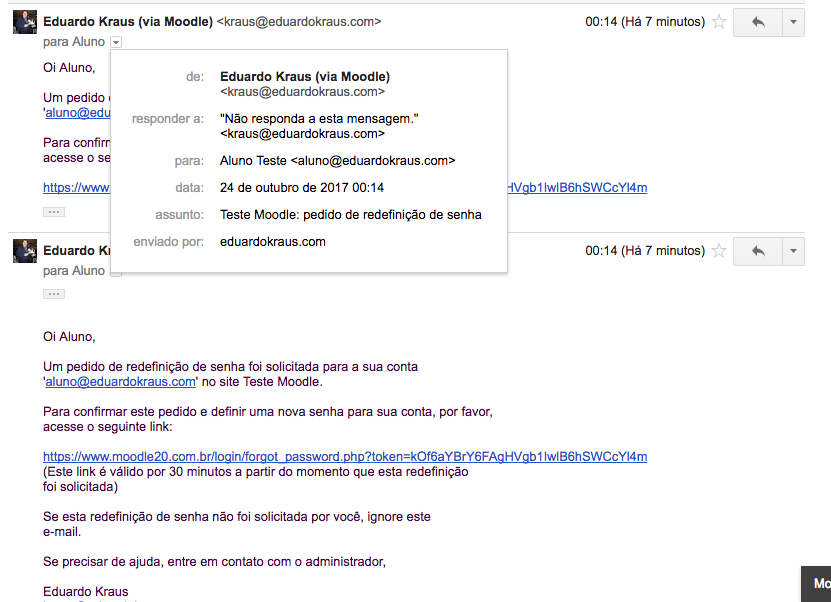Select date '24 de outubro de 2017 00:14'
Viewport: 831px width, 602px height.
click(x=302, y=188)
